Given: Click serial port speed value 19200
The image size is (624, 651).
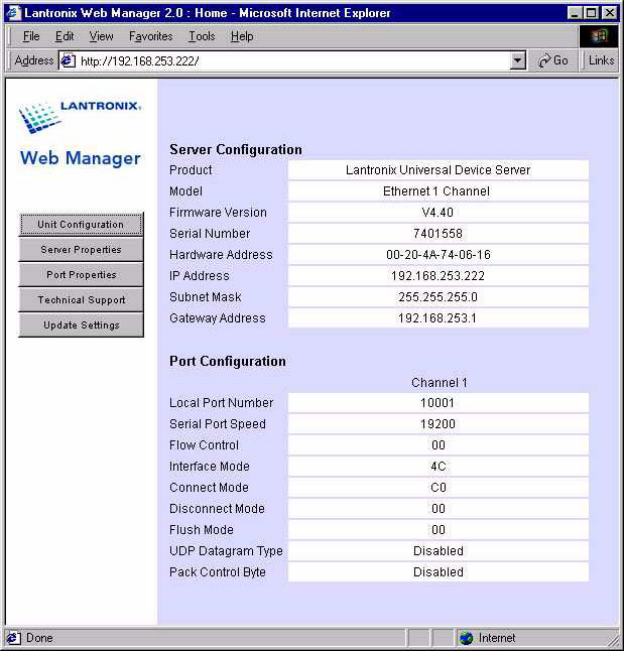Looking at the screenshot, I should [x=438, y=424].
